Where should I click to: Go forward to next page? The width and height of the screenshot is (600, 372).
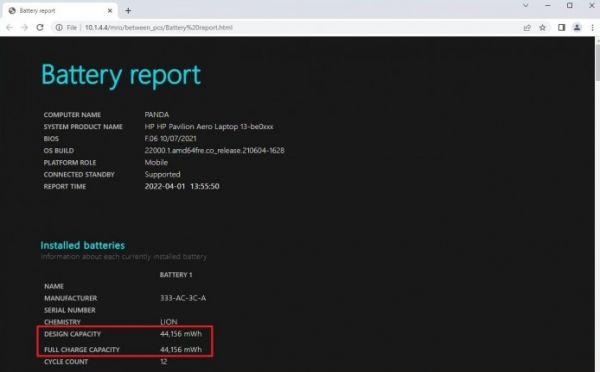coord(24,28)
